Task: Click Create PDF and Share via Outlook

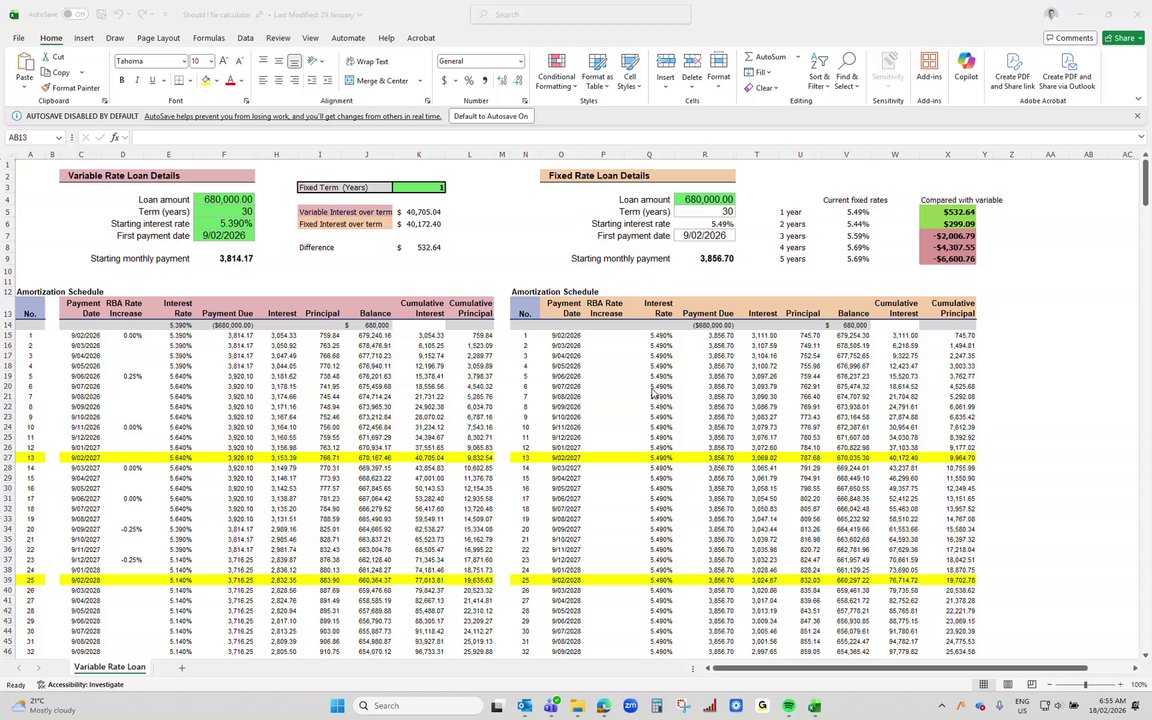Action: coord(1068,71)
